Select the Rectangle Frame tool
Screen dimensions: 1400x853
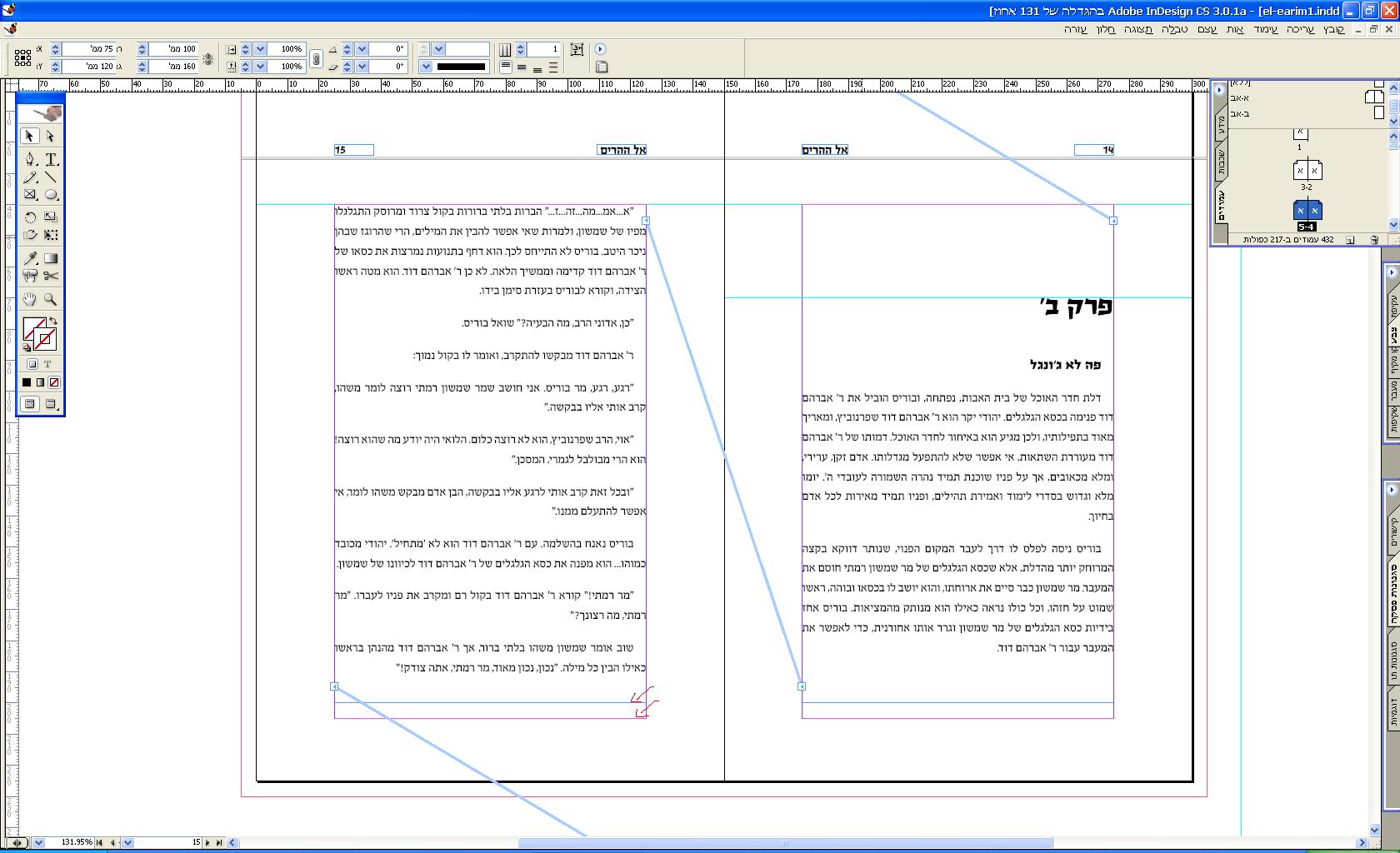tap(30, 195)
